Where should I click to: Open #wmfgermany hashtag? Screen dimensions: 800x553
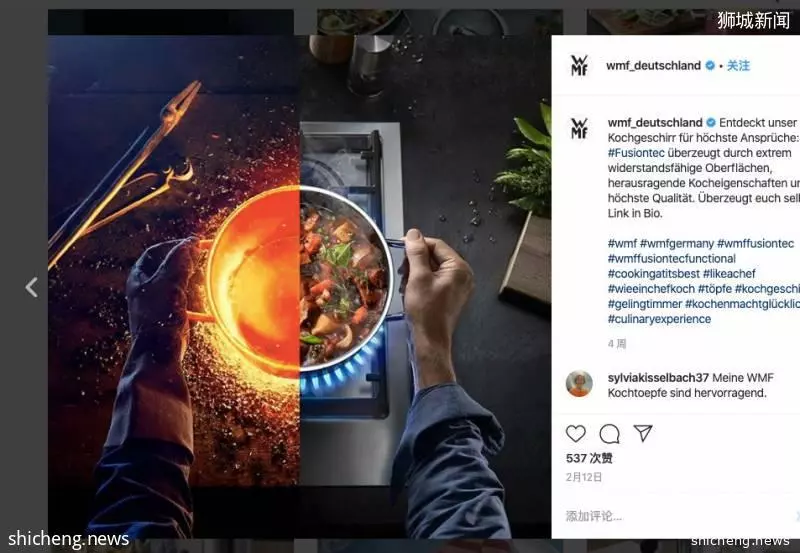pos(677,243)
